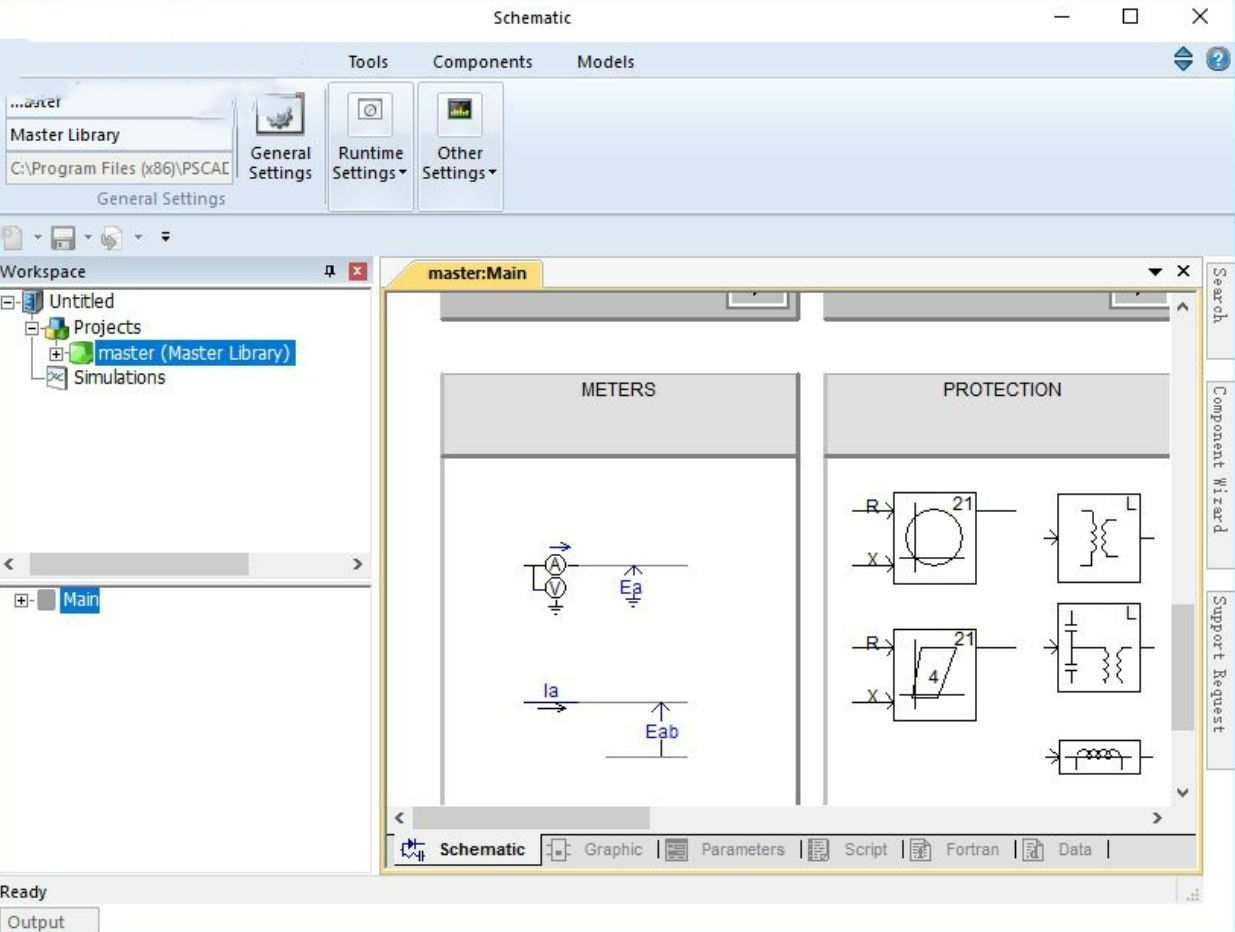Open the help question mark icon

(x=1217, y=60)
